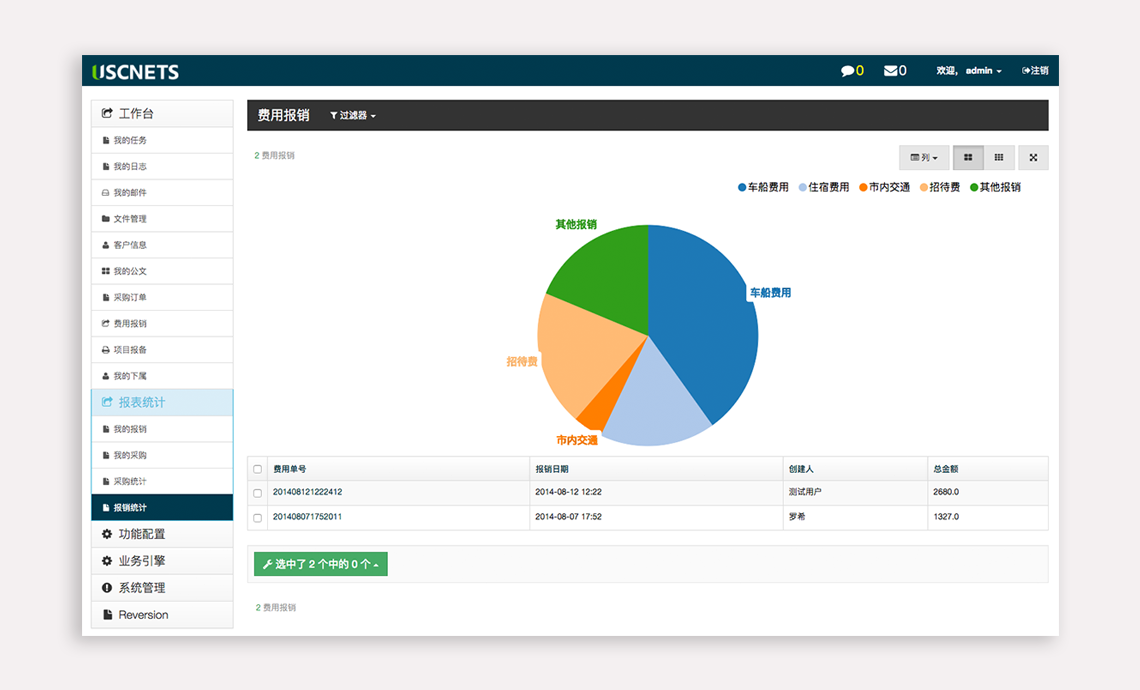Click the chat comments notification icon
The height and width of the screenshot is (690, 1140).
pos(847,71)
